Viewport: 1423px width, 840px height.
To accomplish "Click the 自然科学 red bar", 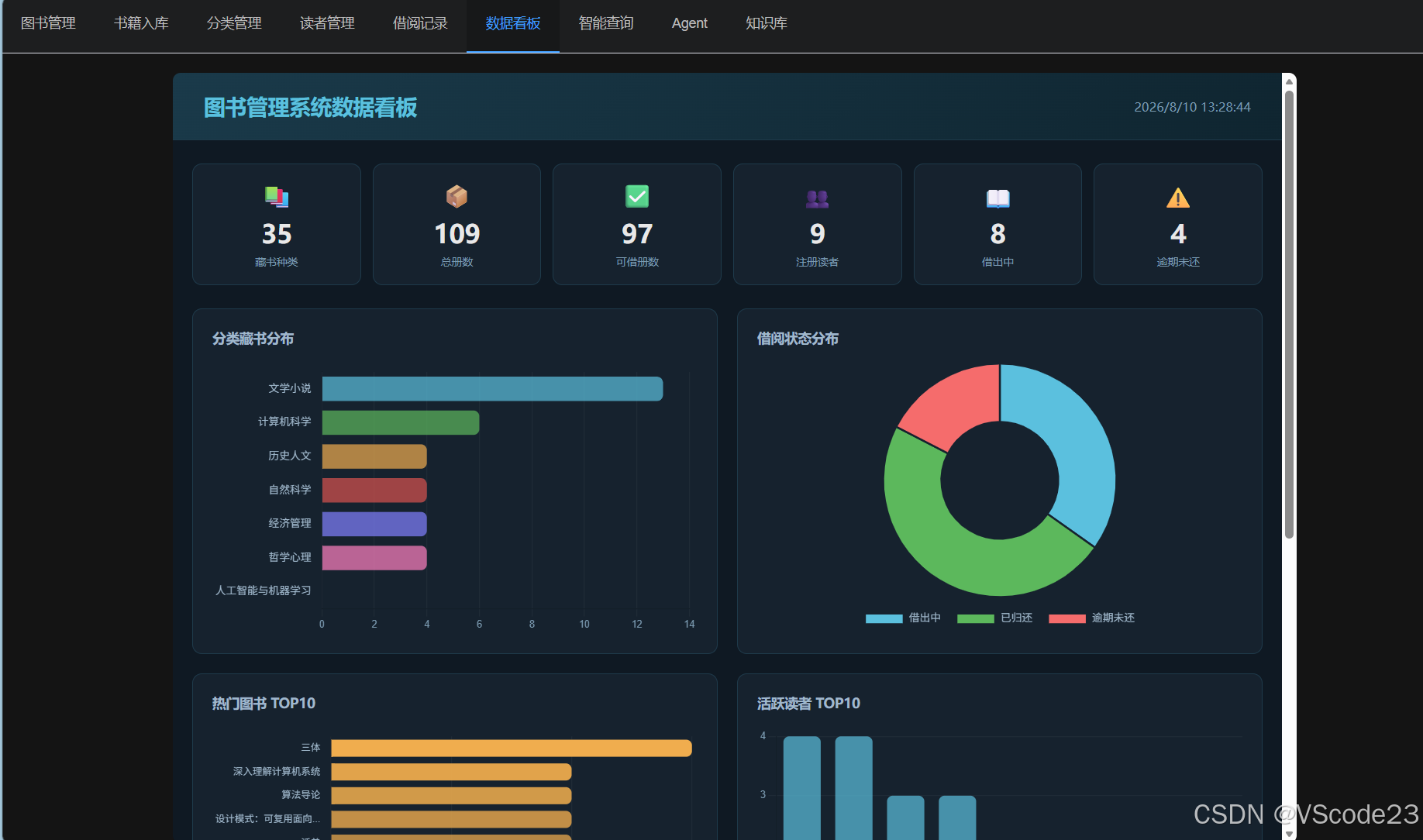I will [x=374, y=491].
